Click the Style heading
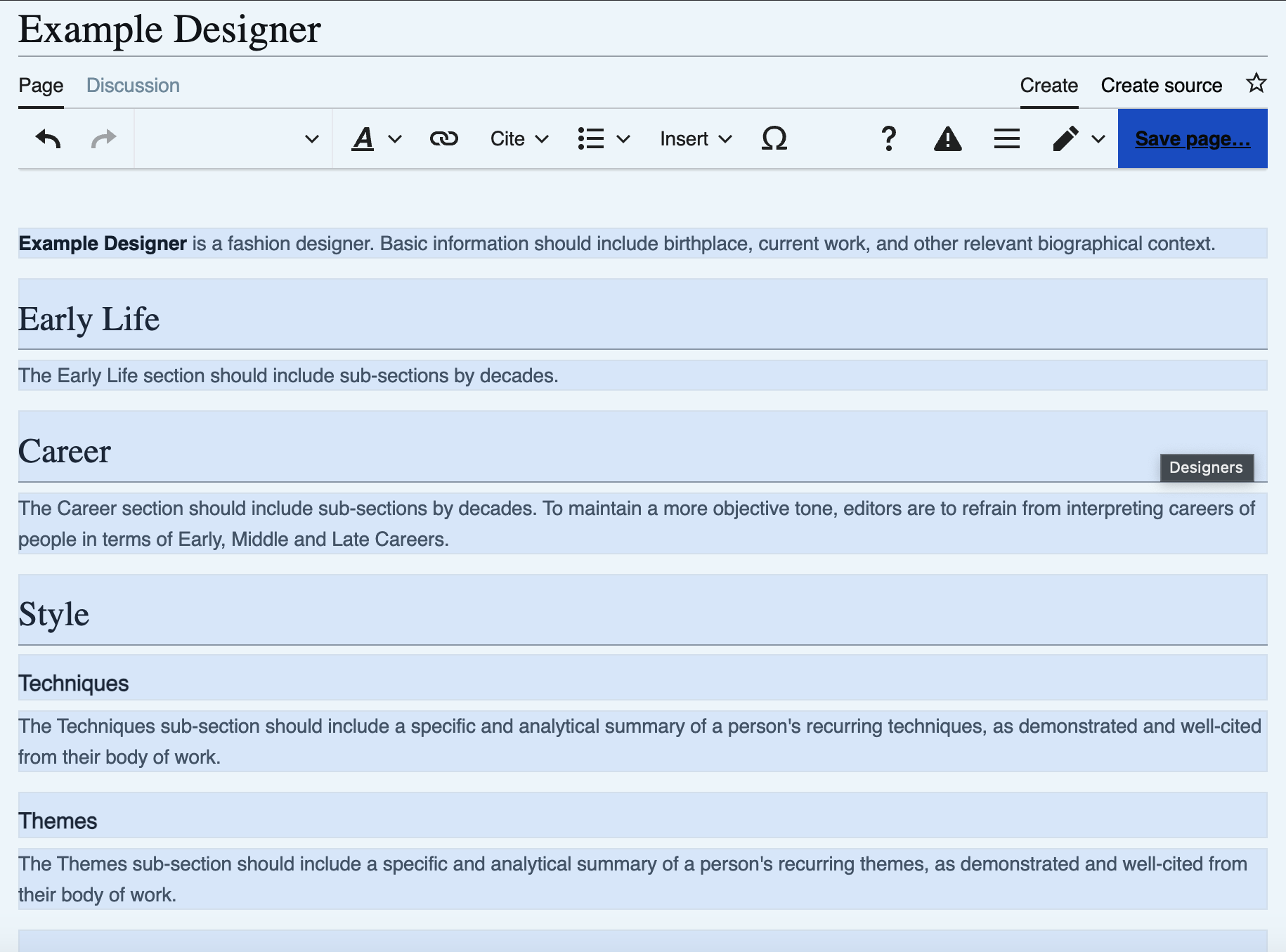Screen dimensions: 1286x952 tap(54, 614)
